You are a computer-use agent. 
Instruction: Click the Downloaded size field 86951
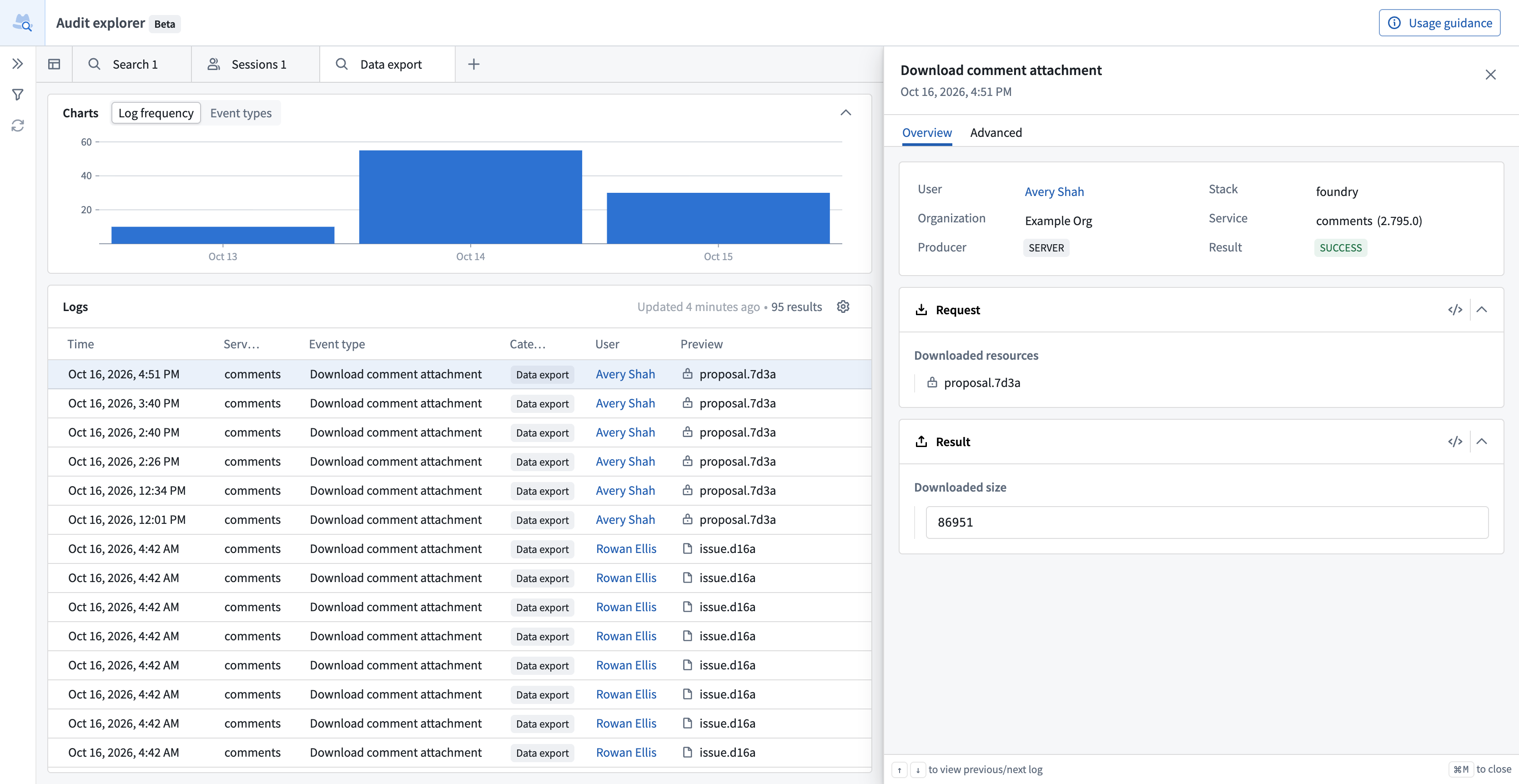click(x=1207, y=522)
